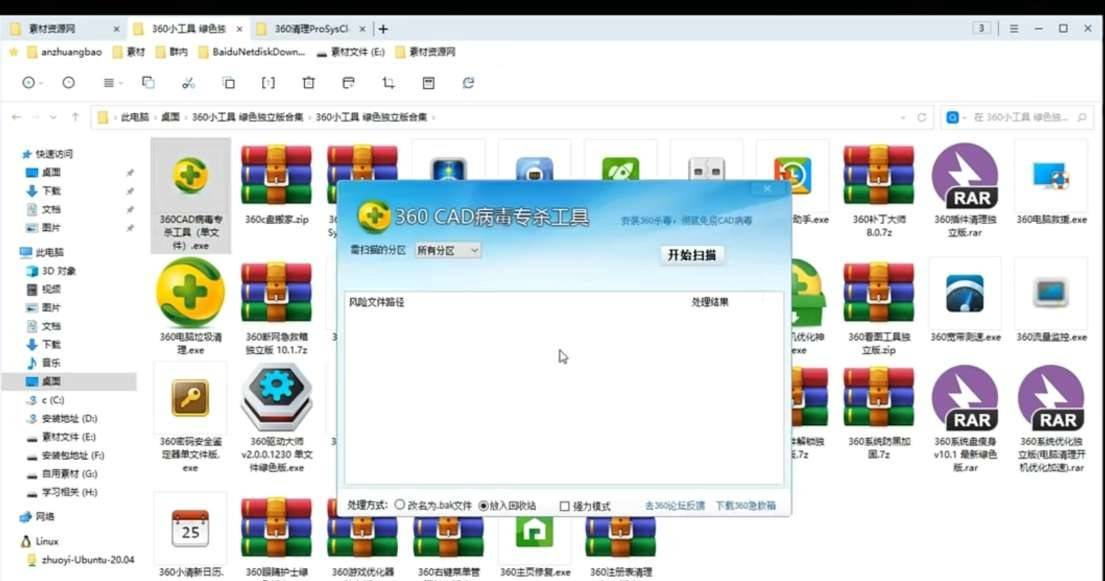This screenshot has height=581, width=1105.
Task: Open 自用素材 (G:) drive in sidebar
Action: [x=62, y=474]
